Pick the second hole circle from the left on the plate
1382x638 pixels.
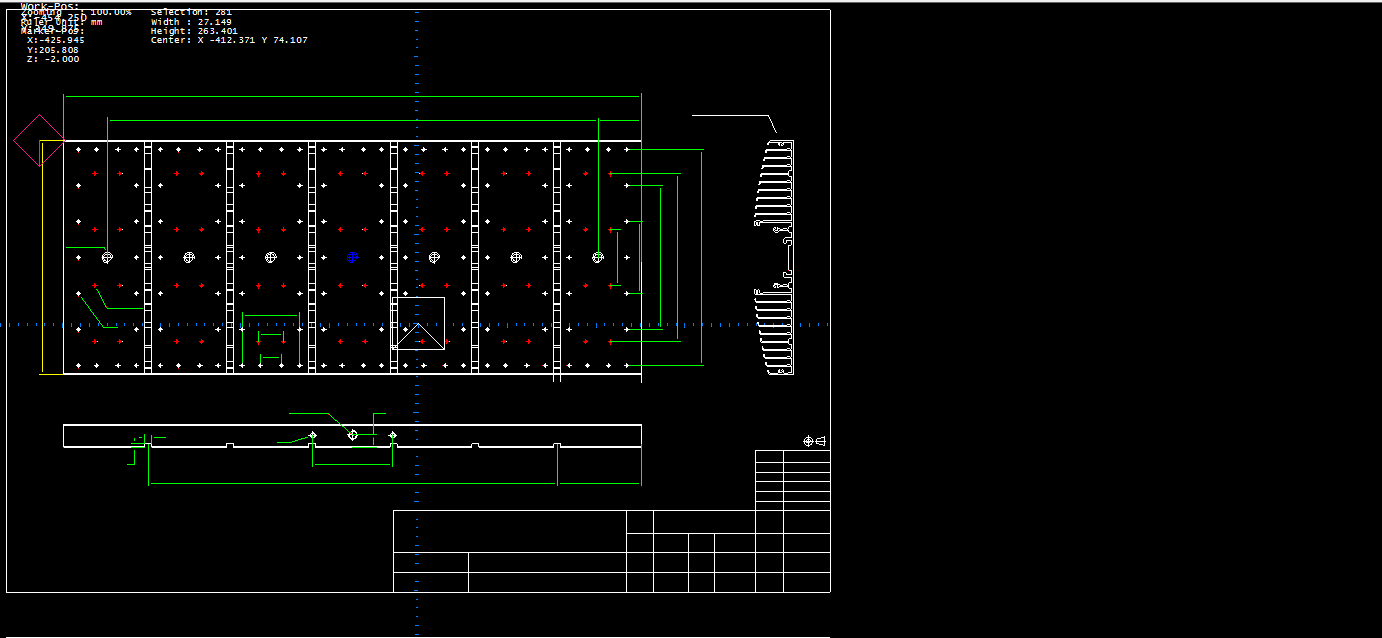[189, 257]
